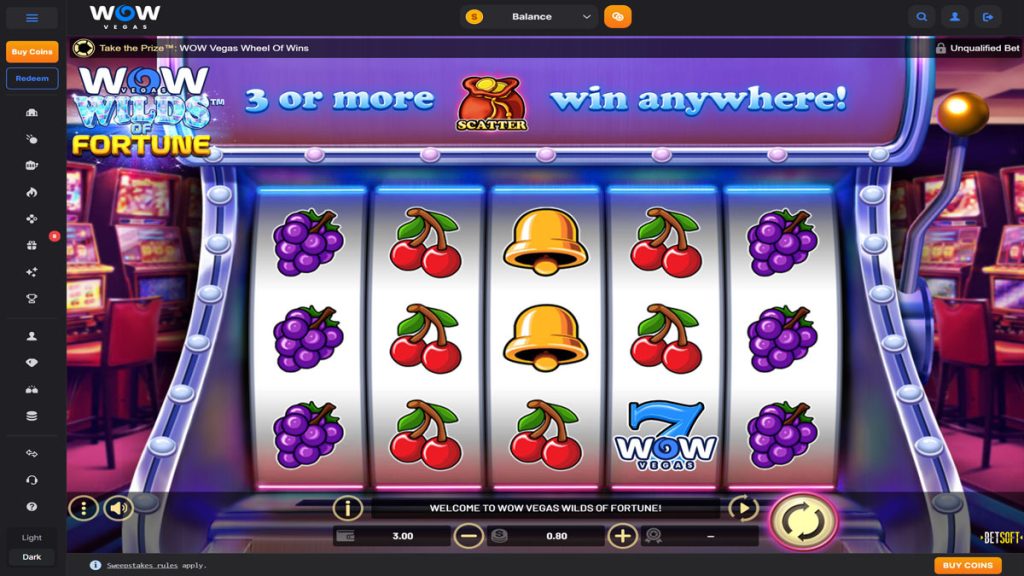Open the three-dot game options menu
1024x576 pixels.
pos(84,508)
